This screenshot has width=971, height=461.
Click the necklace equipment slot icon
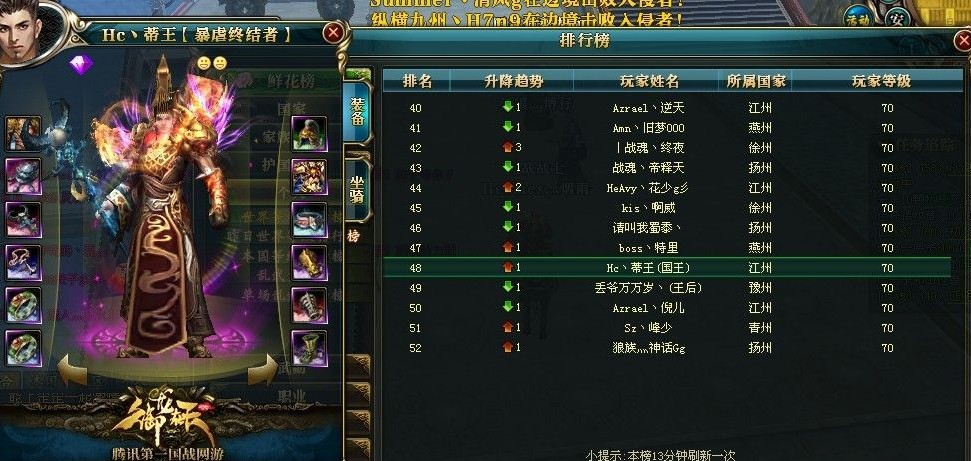click(x=24, y=262)
